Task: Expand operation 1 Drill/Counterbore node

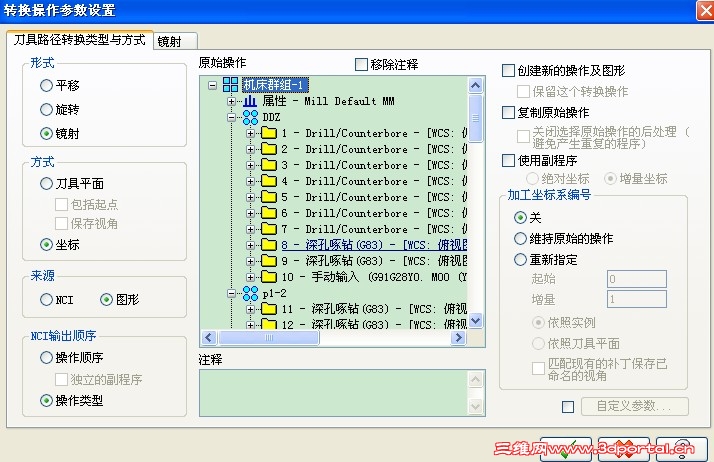Action: 250,133
